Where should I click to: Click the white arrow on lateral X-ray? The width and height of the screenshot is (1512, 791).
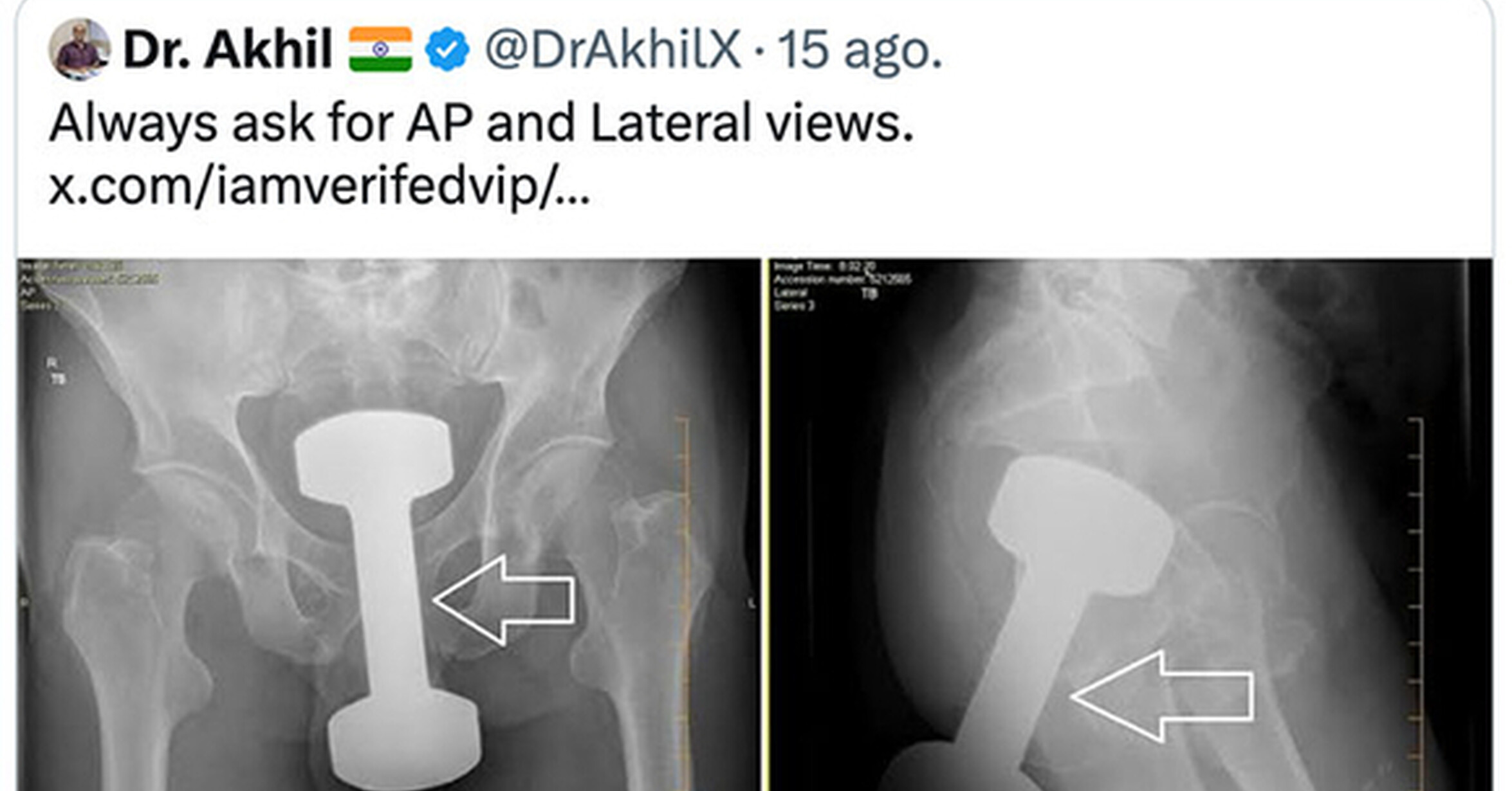(x=1162, y=696)
